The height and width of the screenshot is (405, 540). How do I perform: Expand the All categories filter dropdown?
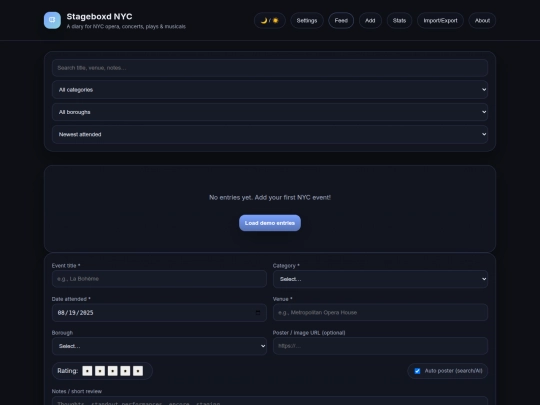(x=270, y=90)
